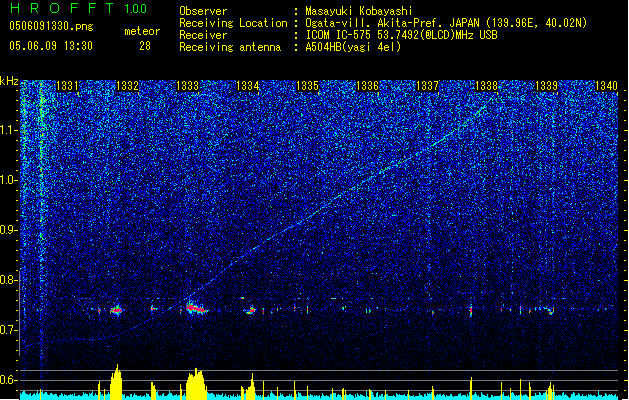
Task: Click time marker 1337
Action: (x=428, y=86)
